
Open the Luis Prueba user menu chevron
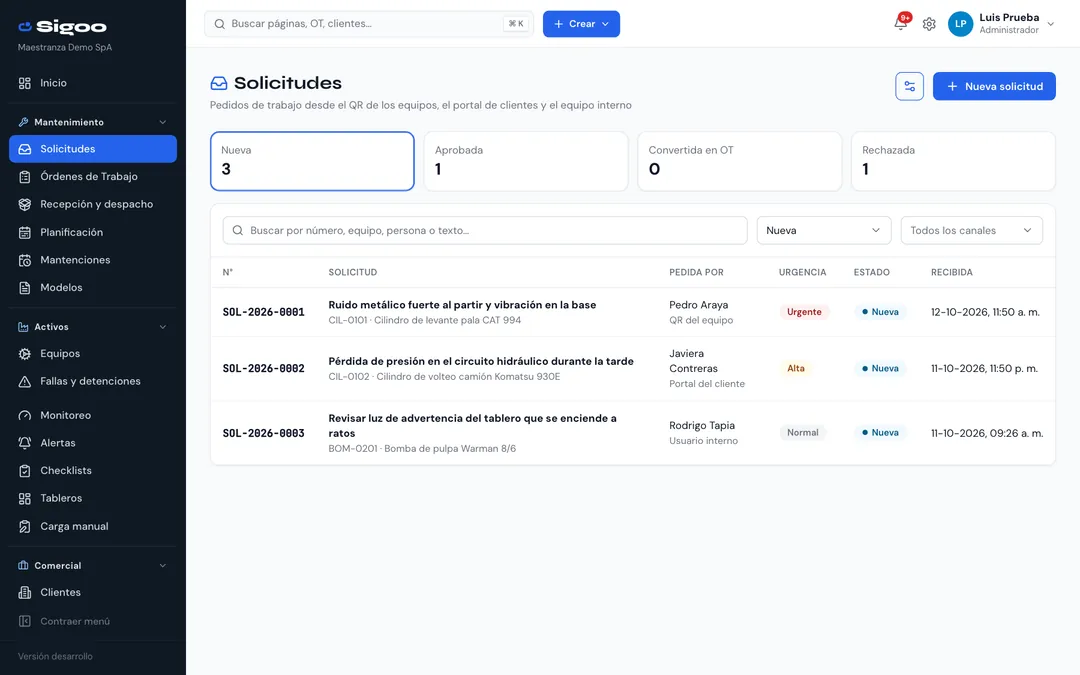tap(1051, 24)
